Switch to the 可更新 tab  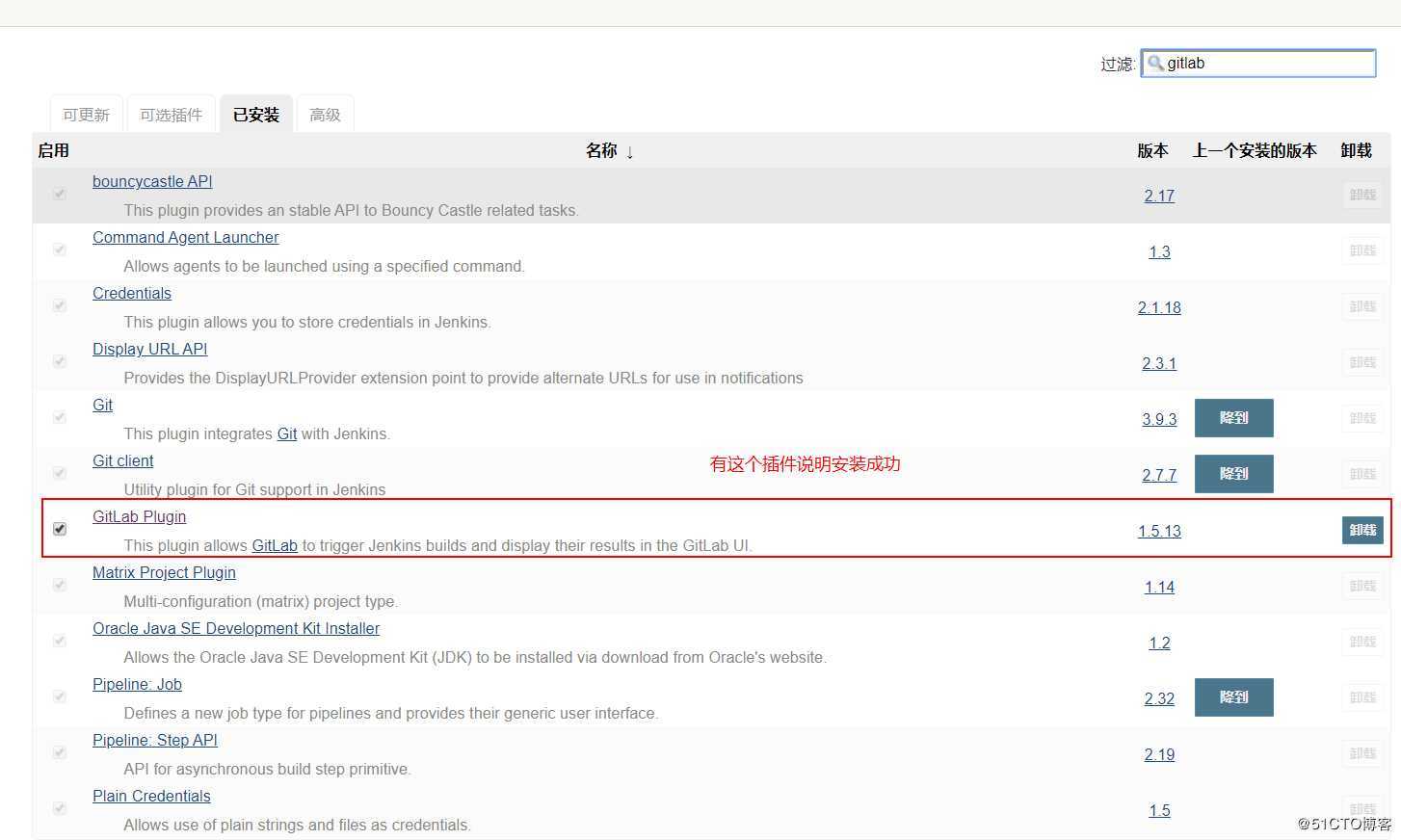[x=87, y=115]
